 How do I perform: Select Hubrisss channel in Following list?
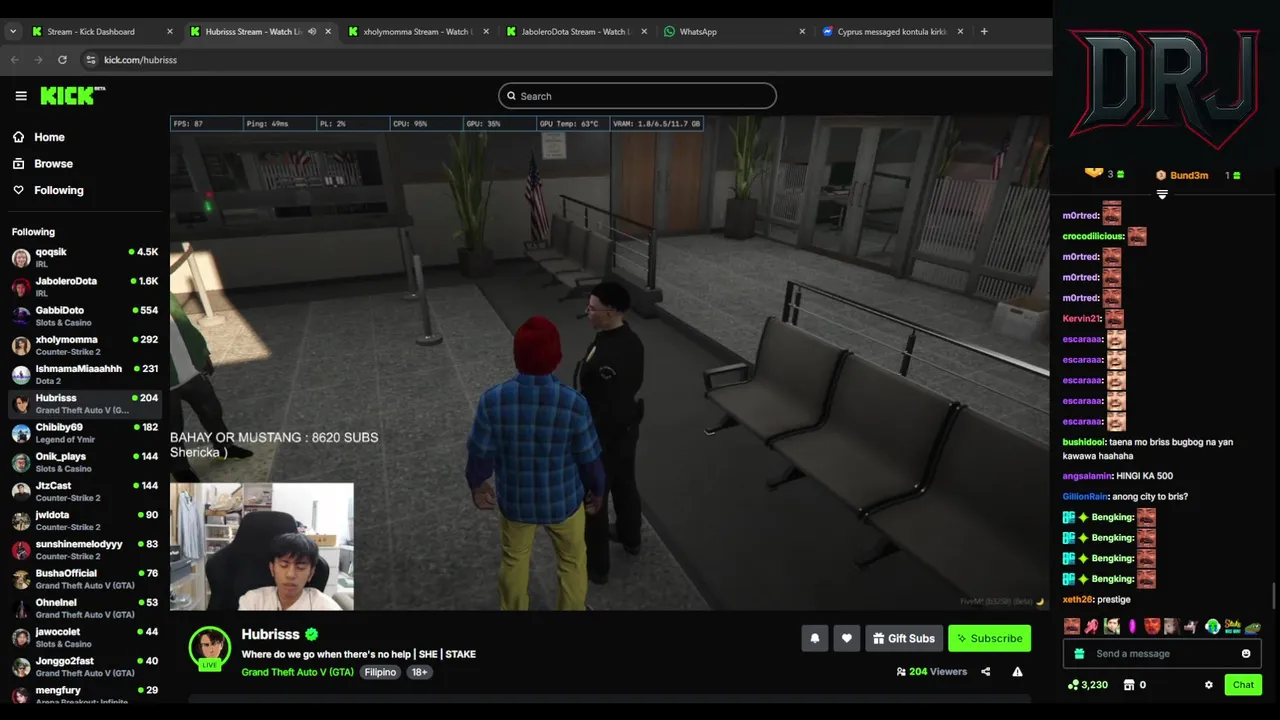point(84,404)
